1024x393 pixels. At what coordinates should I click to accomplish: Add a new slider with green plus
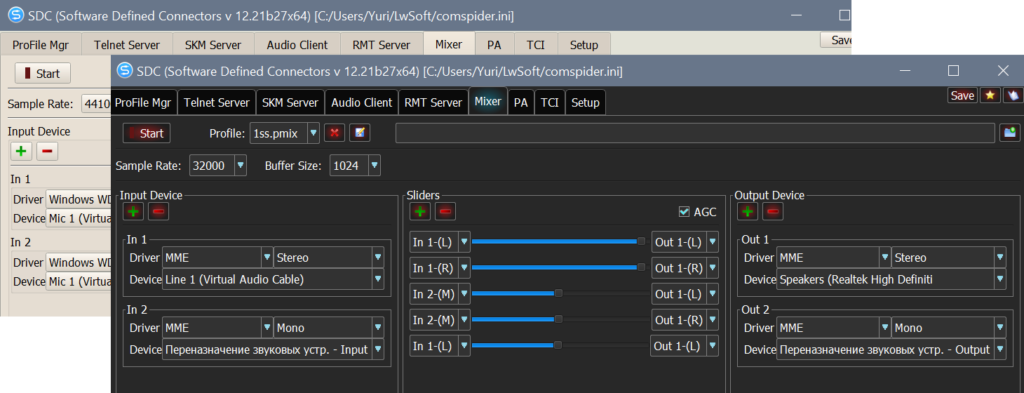click(x=420, y=212)
